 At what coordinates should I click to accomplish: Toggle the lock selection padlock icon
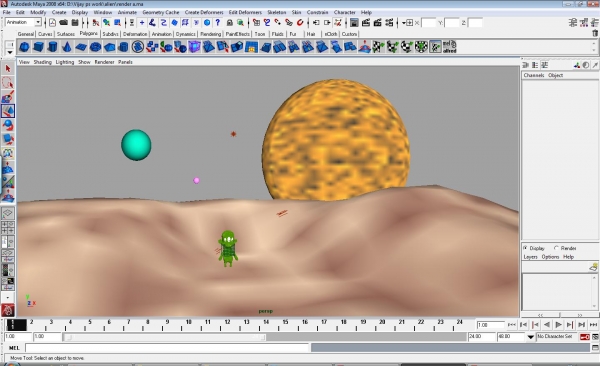[230, 23]
